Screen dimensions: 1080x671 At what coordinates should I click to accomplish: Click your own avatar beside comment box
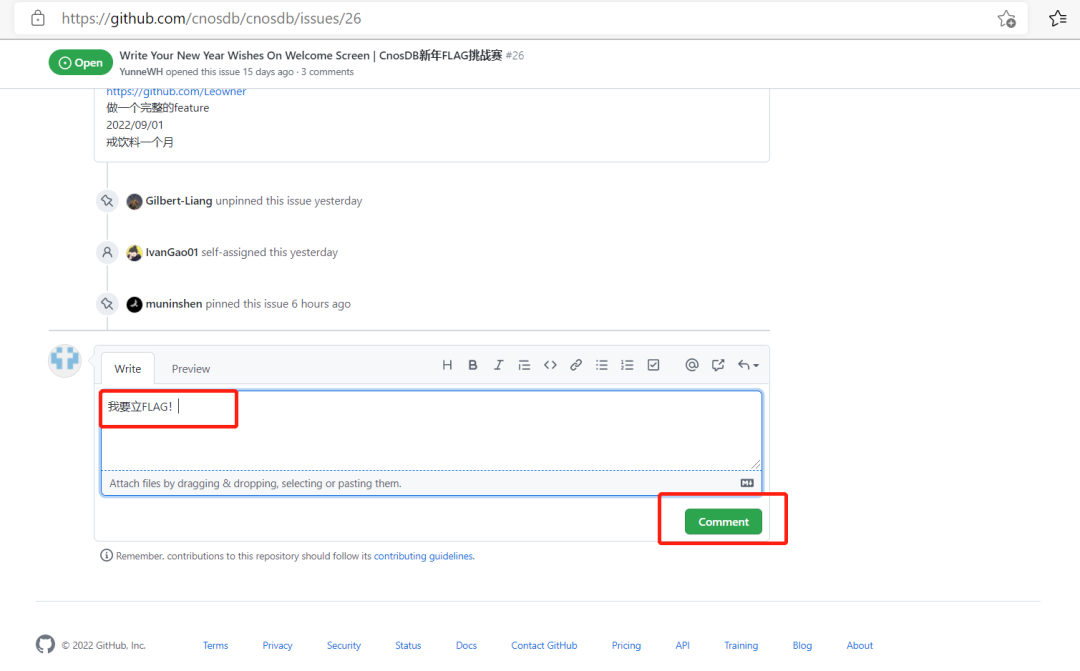(65, 360)
